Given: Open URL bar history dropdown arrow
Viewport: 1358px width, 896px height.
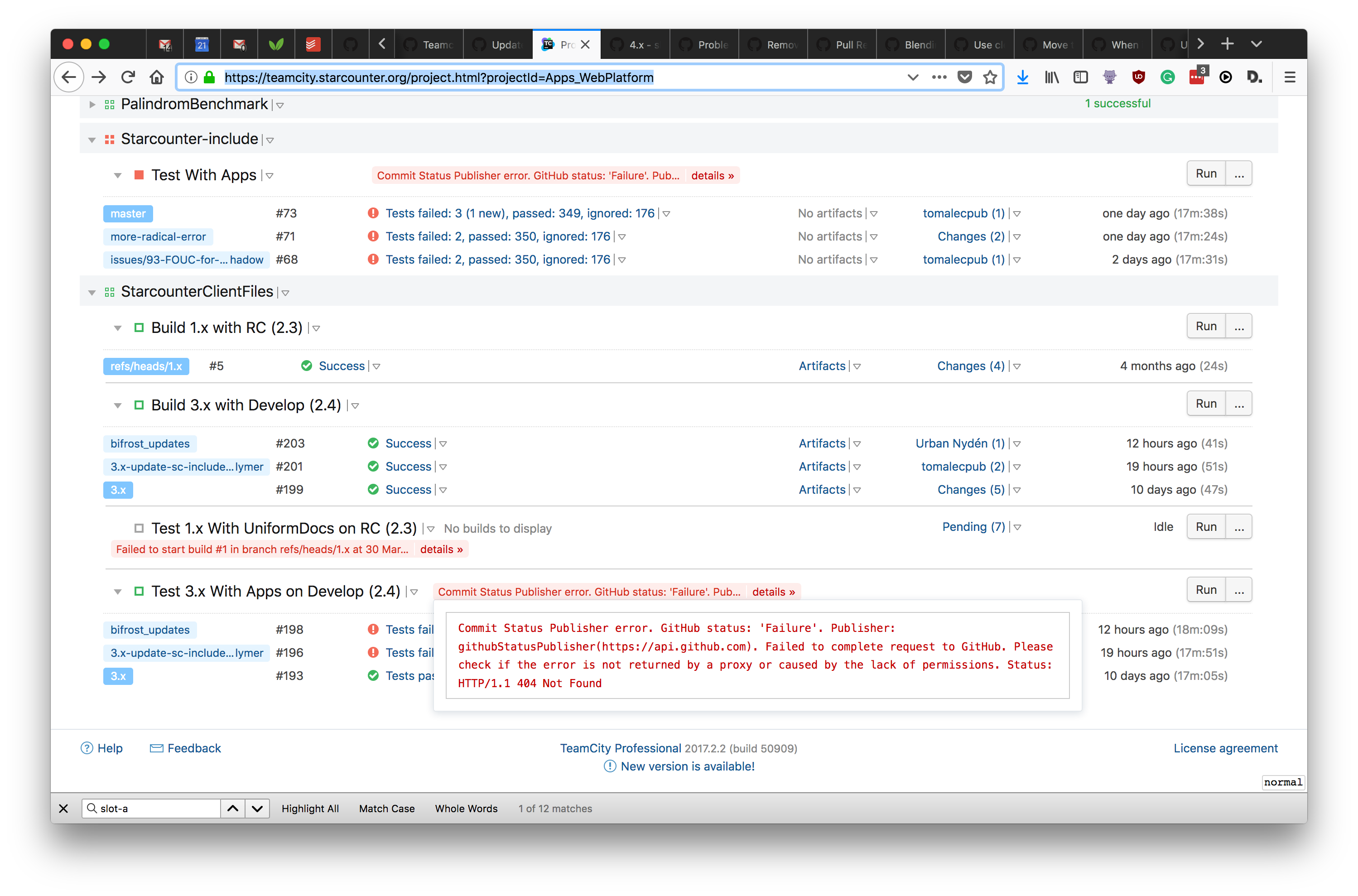Looking at the screenshot, I should (912, 77).
